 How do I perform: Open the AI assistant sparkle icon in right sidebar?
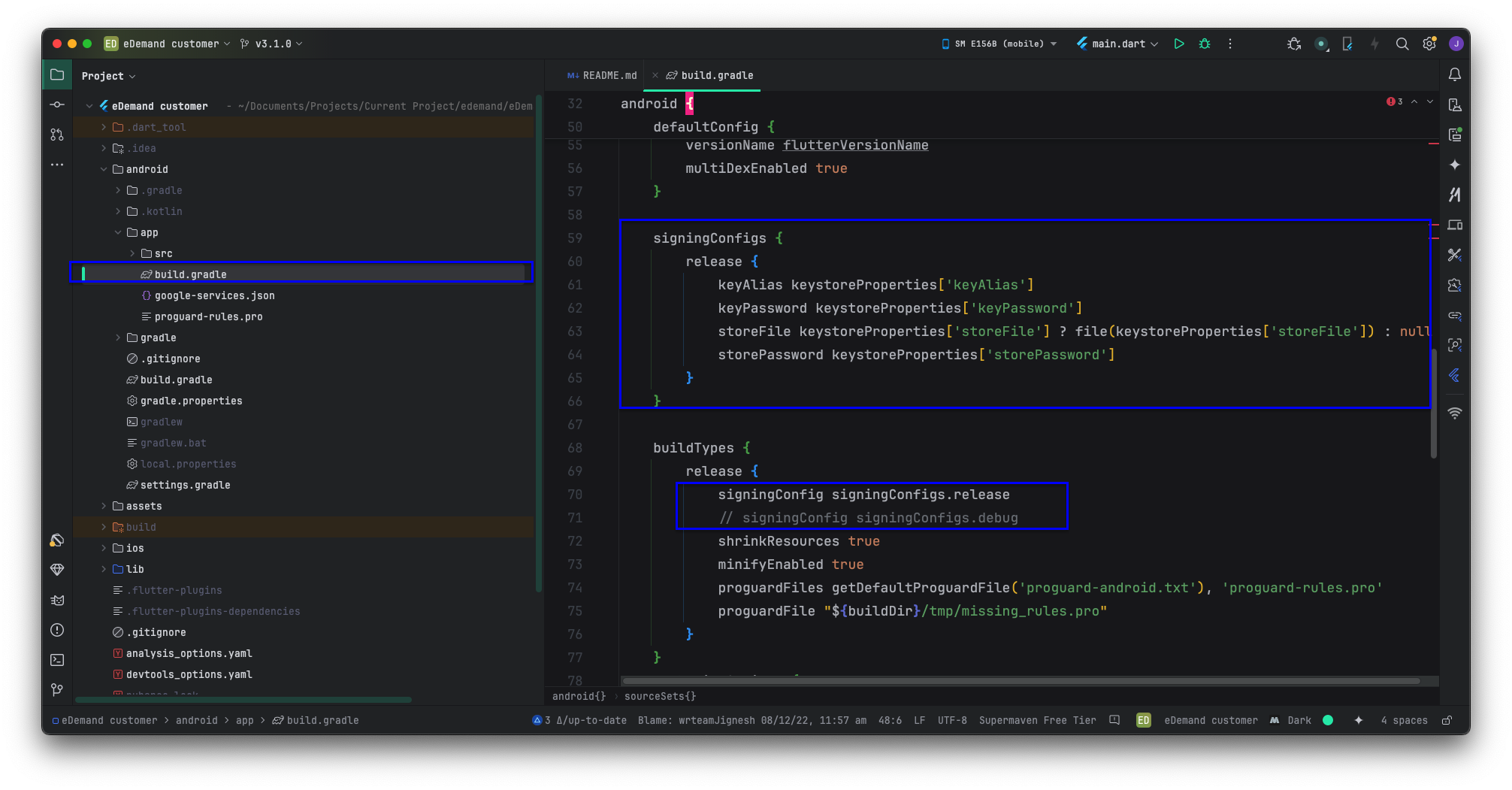(x=1455, y=165)
